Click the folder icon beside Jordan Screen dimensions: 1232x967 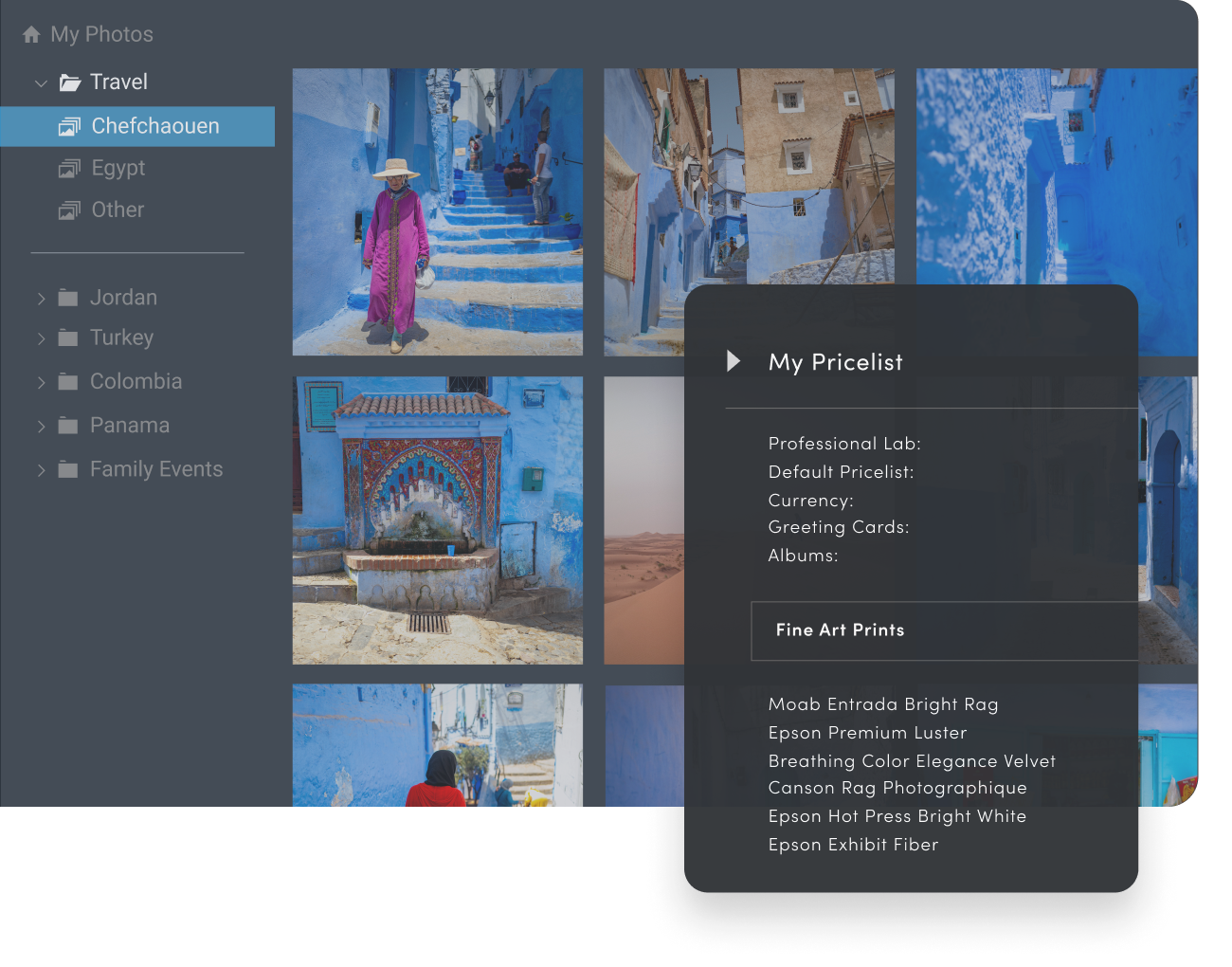[67, 297]
